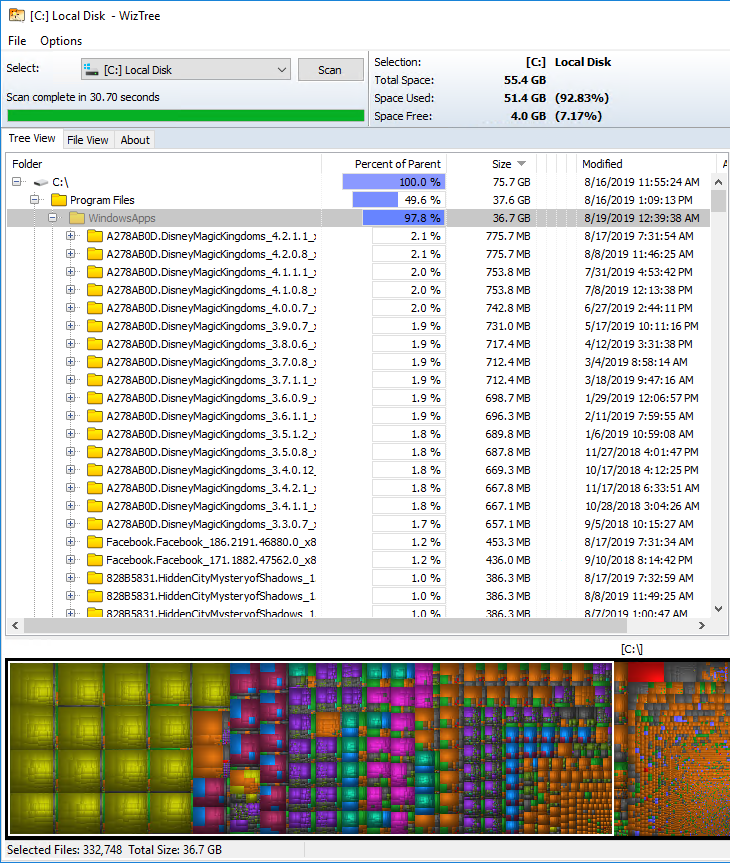Click the 49.6 % bar of Program Files
730x863 pixels.
pos(399,200)
